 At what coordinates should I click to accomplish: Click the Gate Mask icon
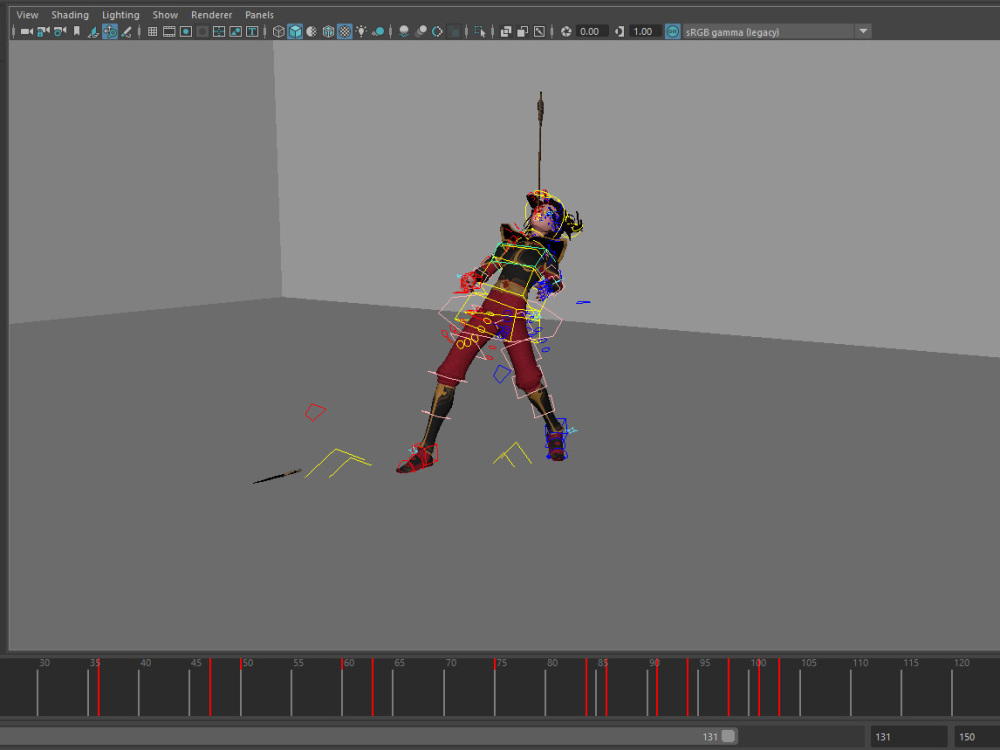[x=202, y=31]
